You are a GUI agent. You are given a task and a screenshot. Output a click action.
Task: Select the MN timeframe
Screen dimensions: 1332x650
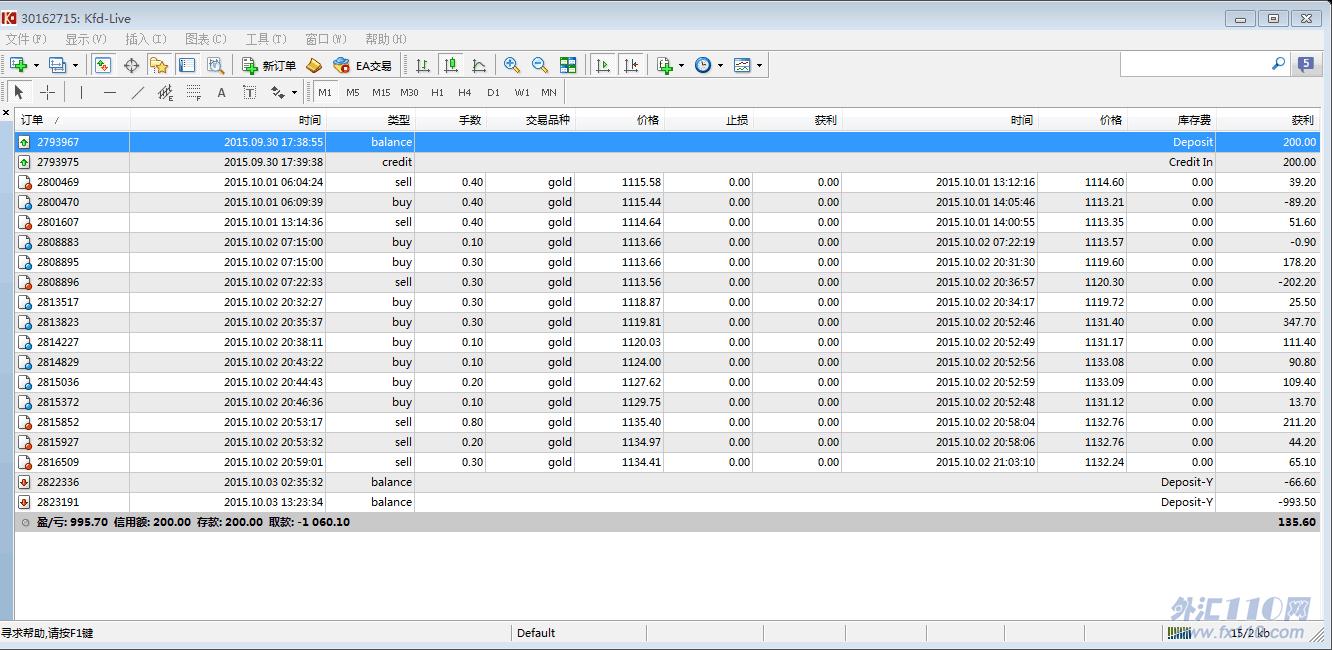pyautogui.click(x=549, y=92)
